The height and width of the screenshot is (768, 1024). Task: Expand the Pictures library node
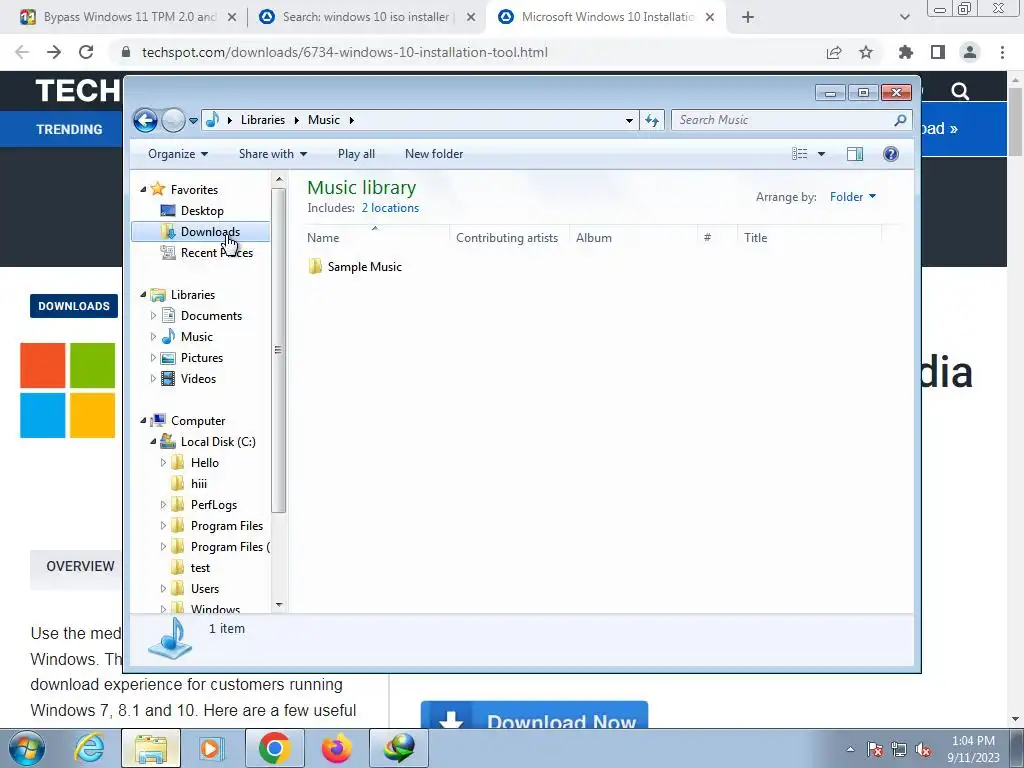point(153,358)
